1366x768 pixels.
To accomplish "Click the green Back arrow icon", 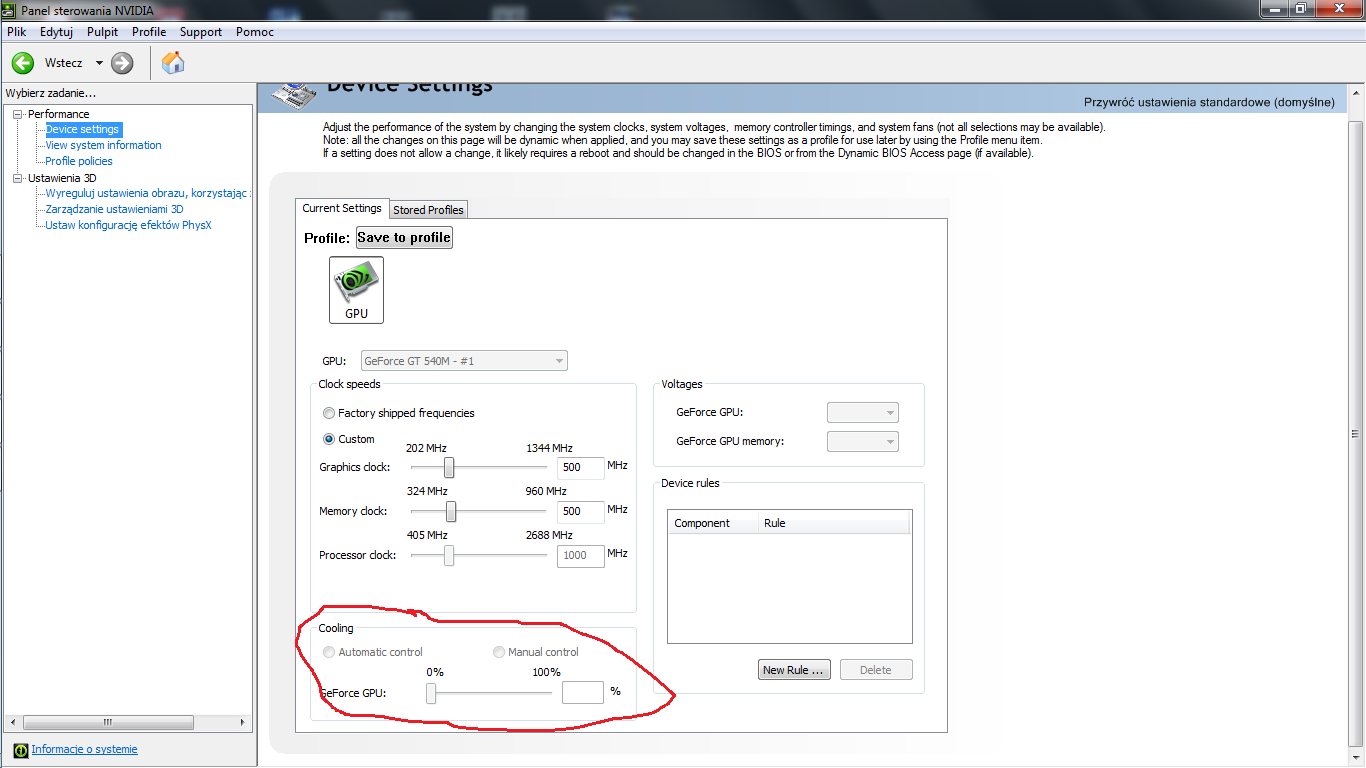I will click(x=22, y=63).
